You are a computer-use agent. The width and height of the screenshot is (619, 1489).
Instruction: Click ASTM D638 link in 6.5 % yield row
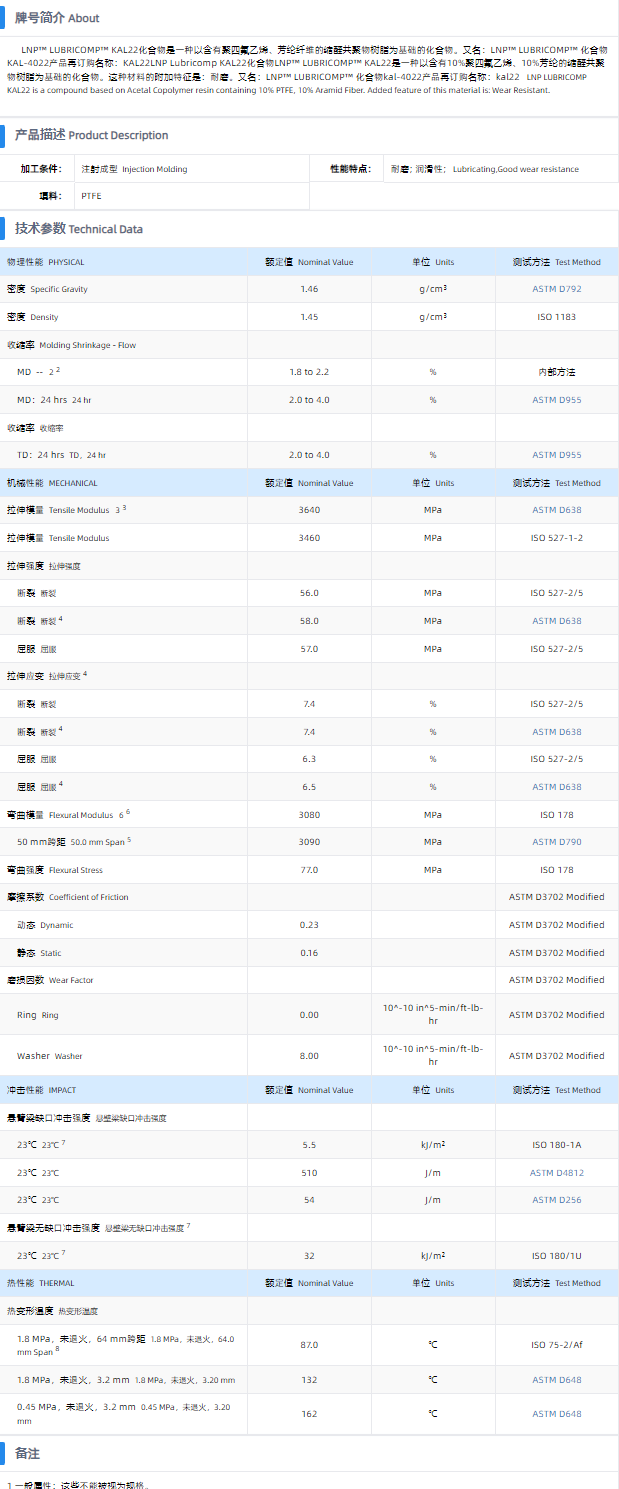pyautogui.click(x=556, y=787)
